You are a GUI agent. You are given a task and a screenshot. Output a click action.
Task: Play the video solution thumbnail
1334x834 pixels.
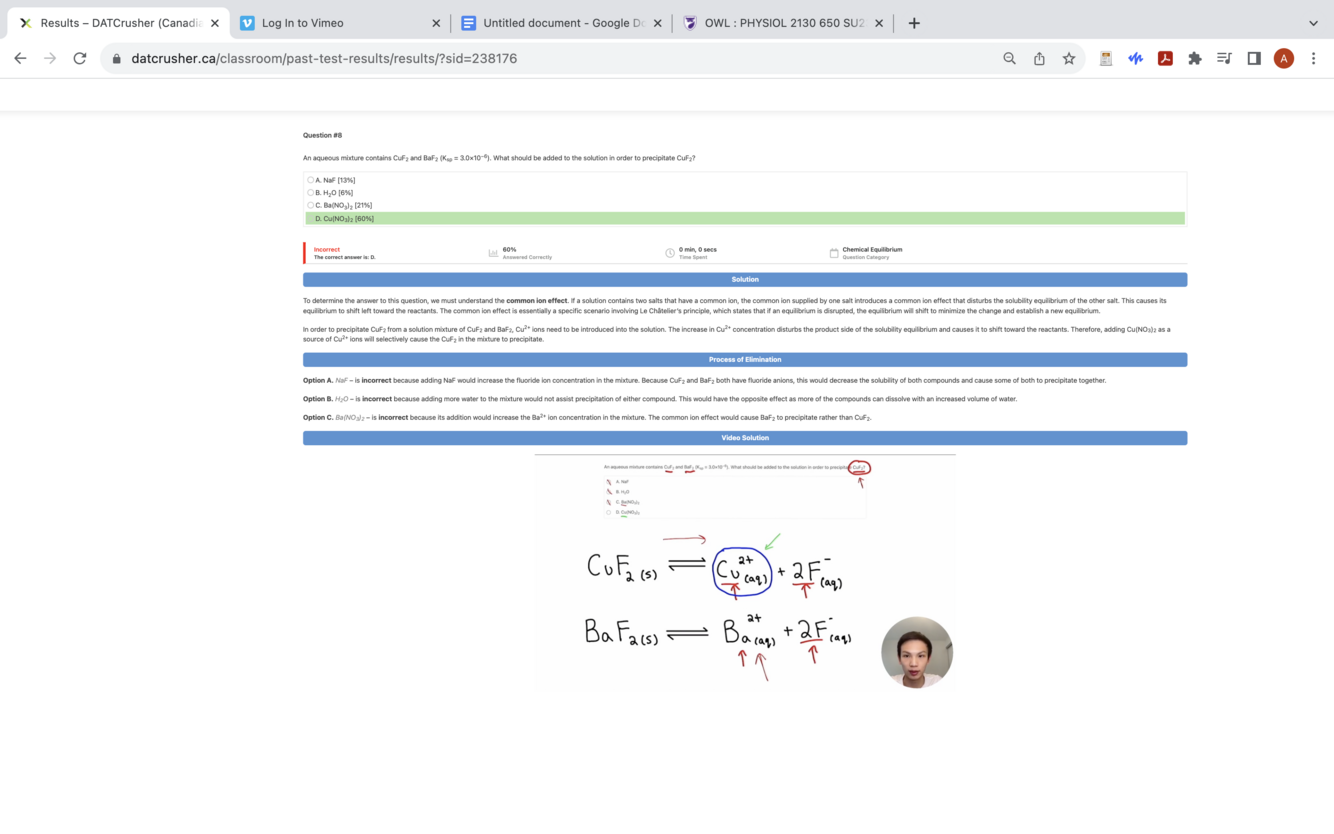745,572
